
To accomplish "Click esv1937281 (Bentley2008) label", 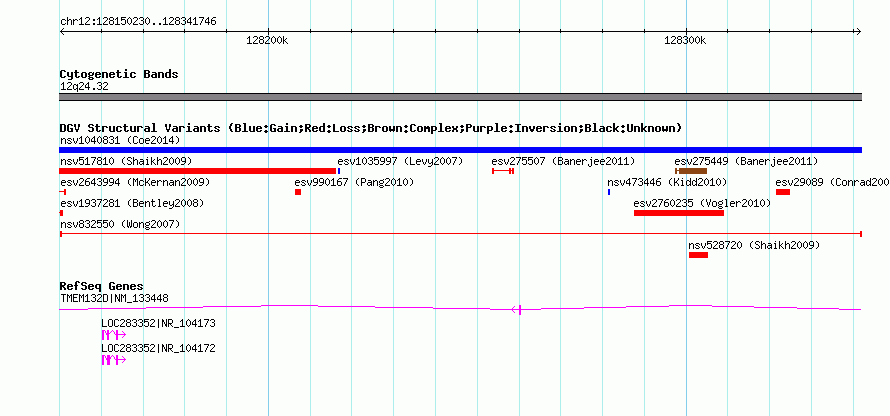I will point(132,203).
